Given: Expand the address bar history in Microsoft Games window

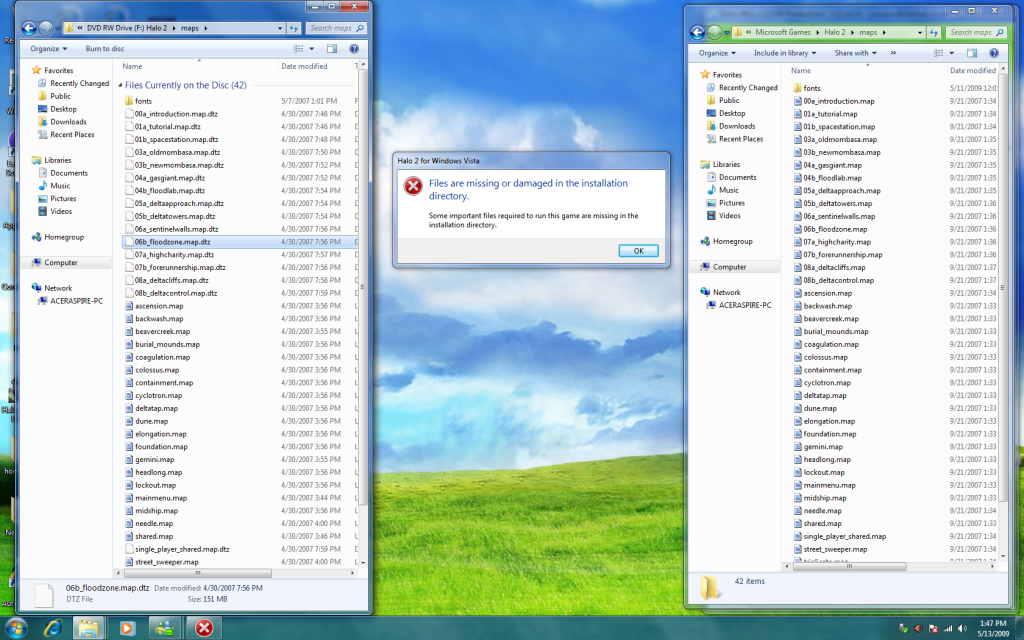Looking at the screenshot, I should (920, 32).
